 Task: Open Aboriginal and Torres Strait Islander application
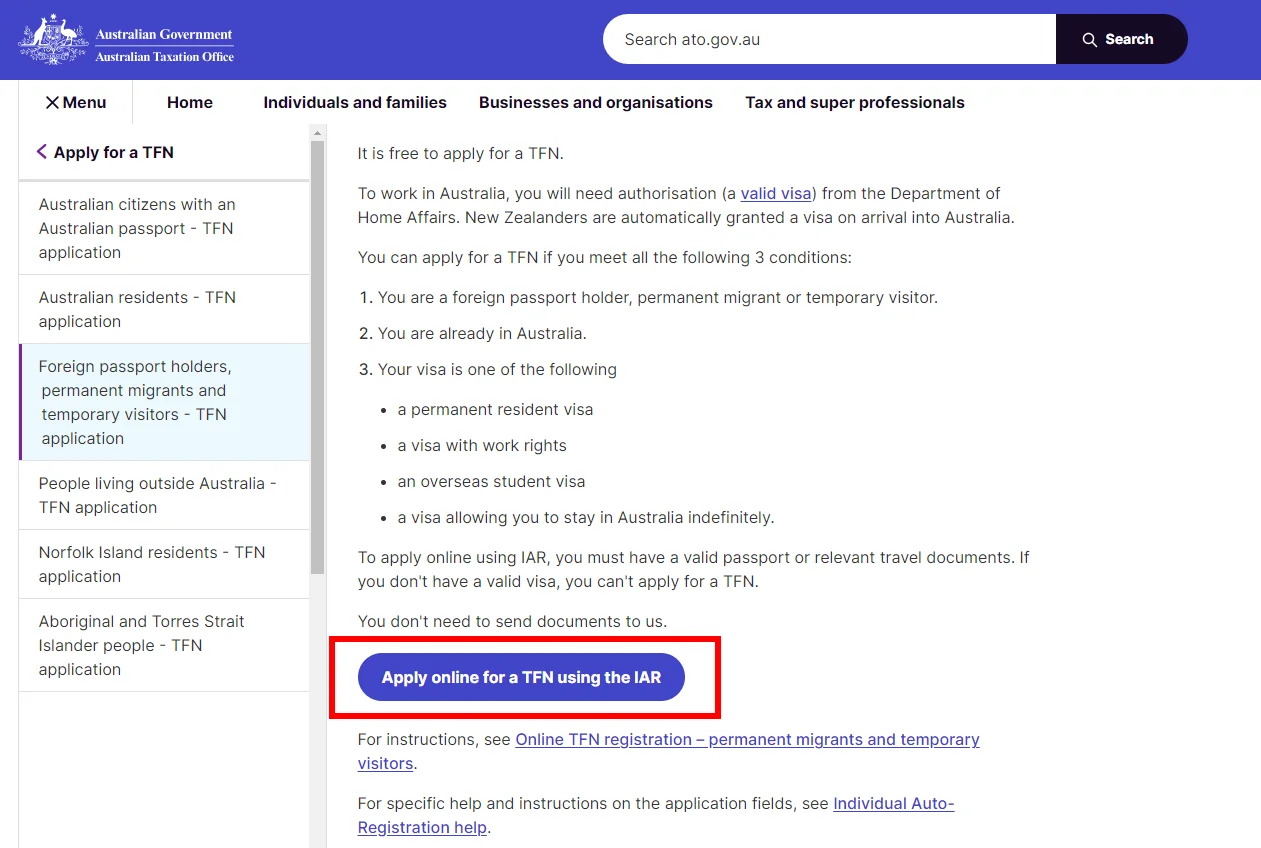click(x=141, y=645)
